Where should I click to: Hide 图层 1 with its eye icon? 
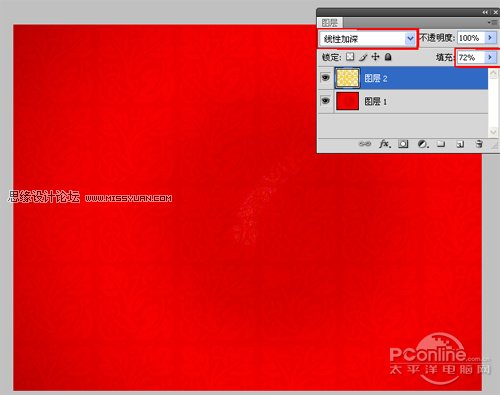(325, 101)
